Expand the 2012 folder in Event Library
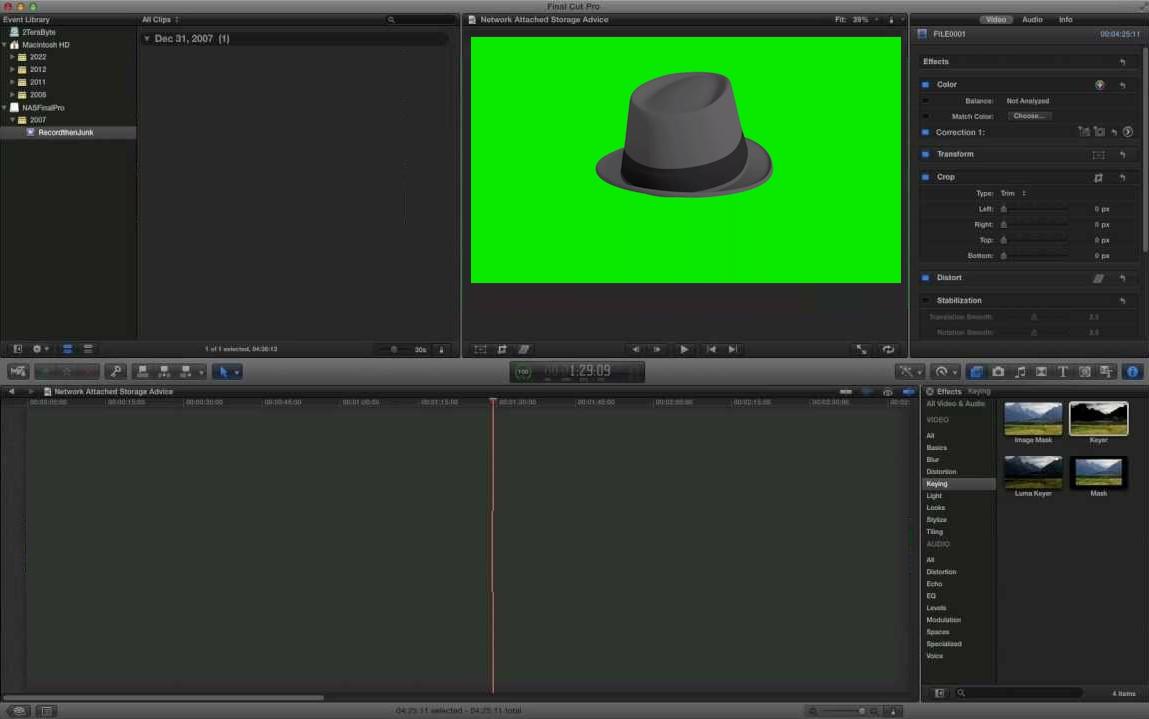This screenshot has height=719, width=1149. pos(12,69)
